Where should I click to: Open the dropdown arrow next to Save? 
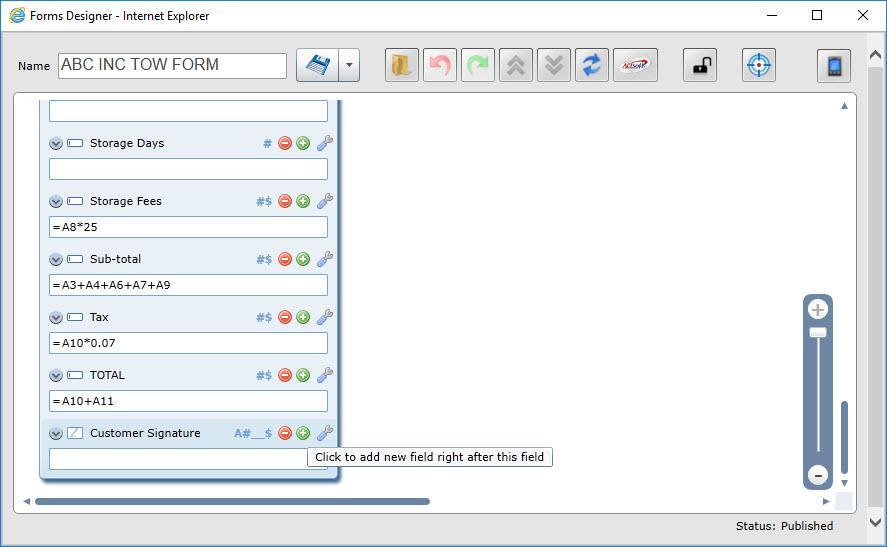[349, 66]
